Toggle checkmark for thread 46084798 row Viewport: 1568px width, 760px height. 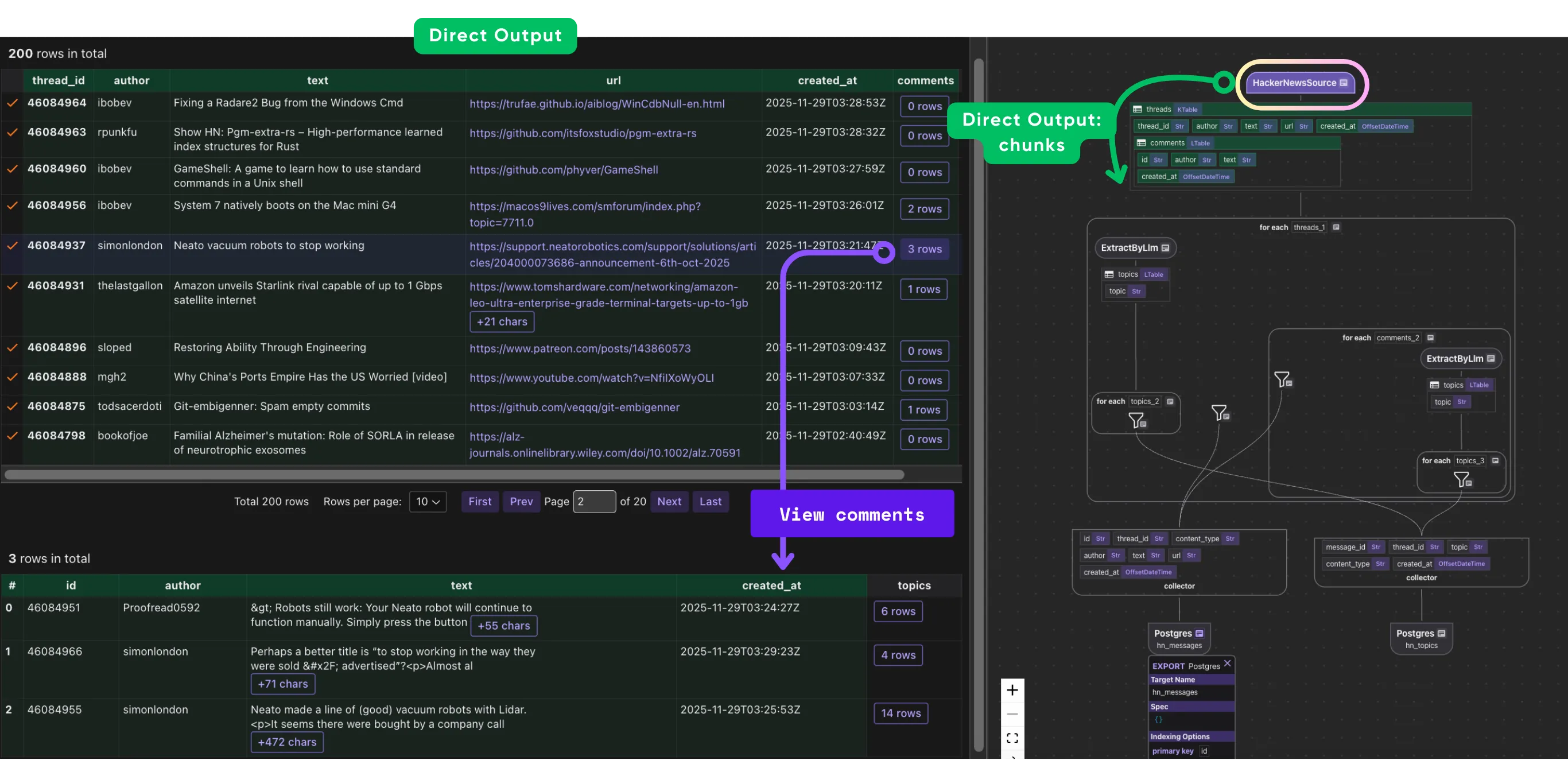[x=12, y=436]
